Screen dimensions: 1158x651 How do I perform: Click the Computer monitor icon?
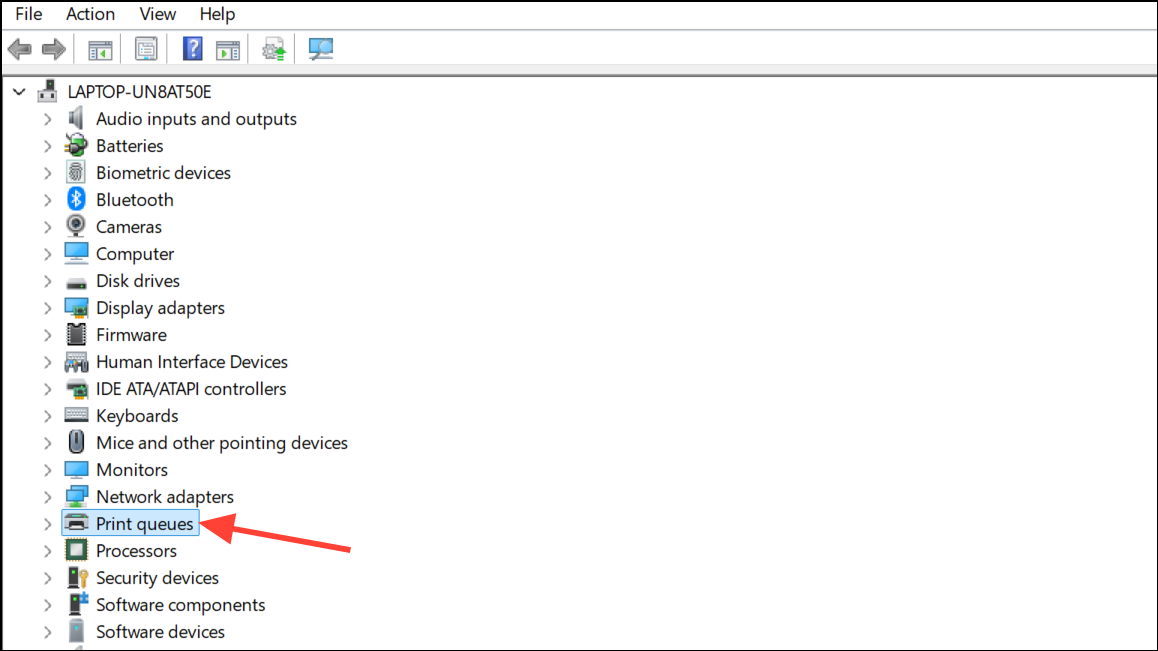coord(76,253)
